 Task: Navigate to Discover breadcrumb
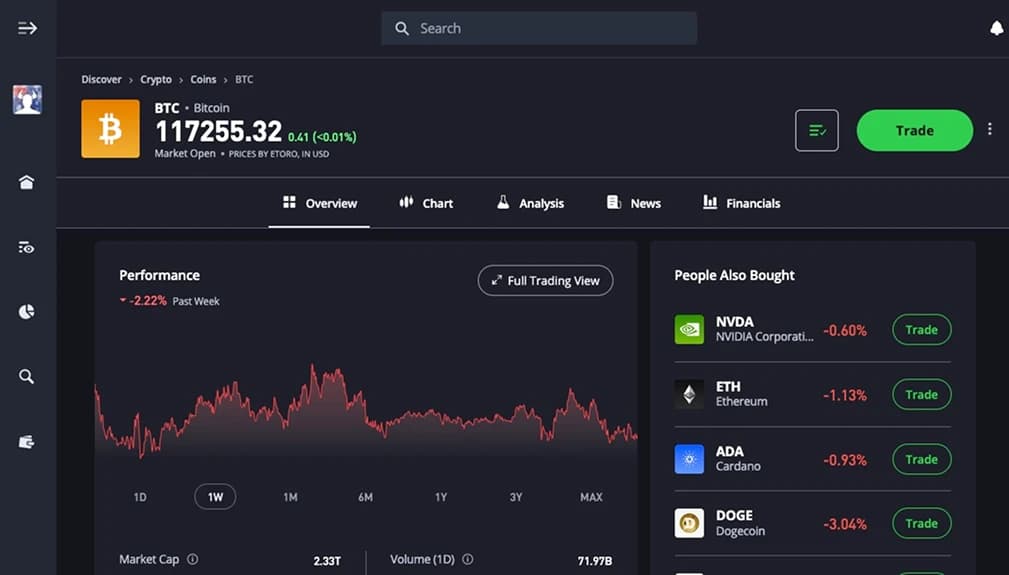click(x=101, y=80)
